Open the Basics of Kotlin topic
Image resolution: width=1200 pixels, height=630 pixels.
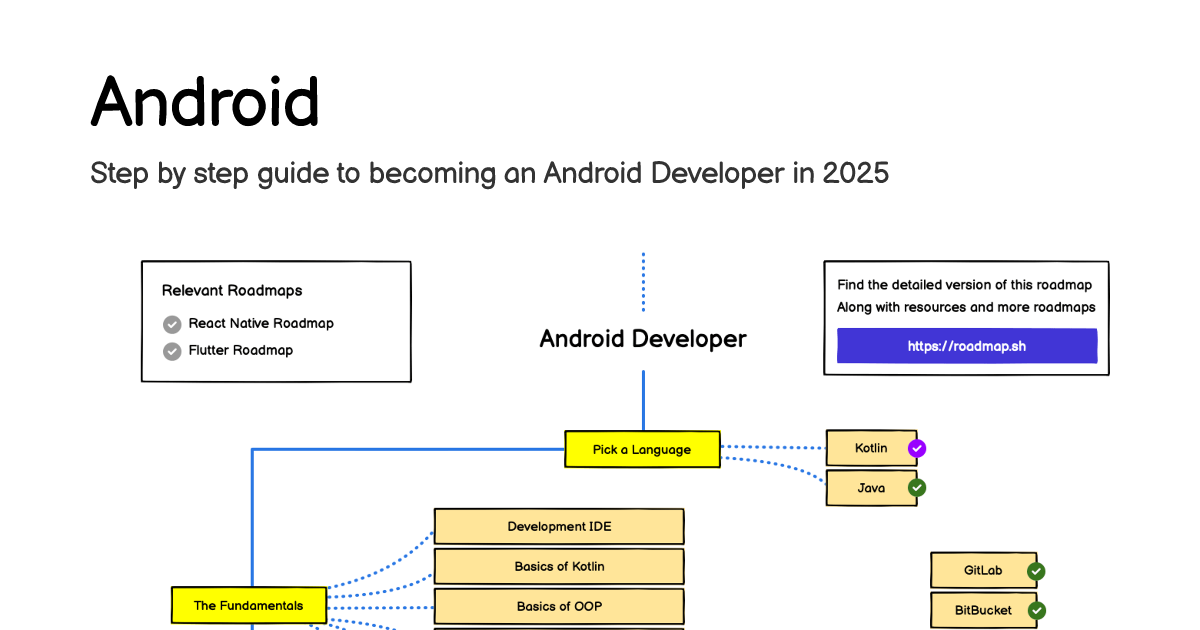tap(559, 566)
